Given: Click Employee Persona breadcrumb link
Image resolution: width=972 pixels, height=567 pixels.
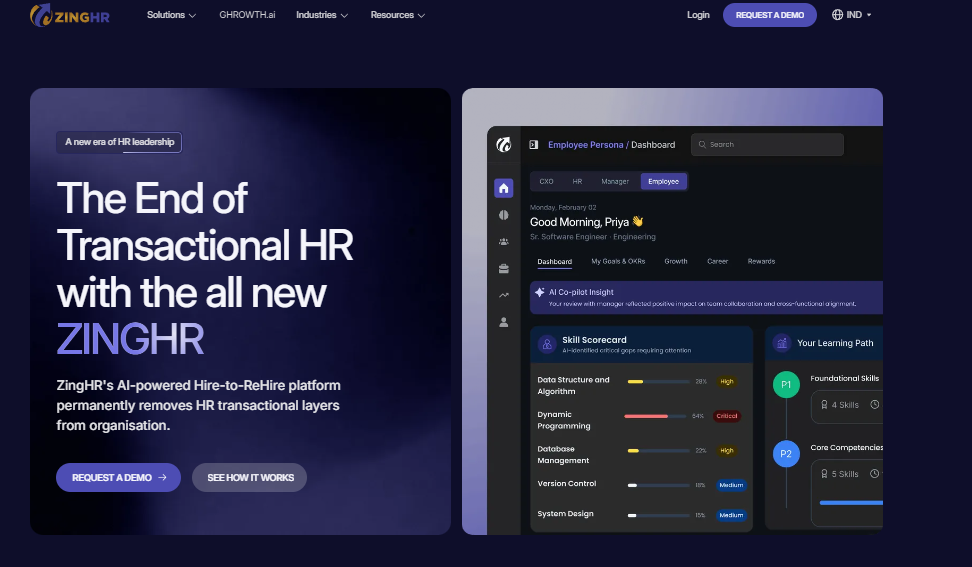Looking at the screenshot, I should click(x=585, y=144).
